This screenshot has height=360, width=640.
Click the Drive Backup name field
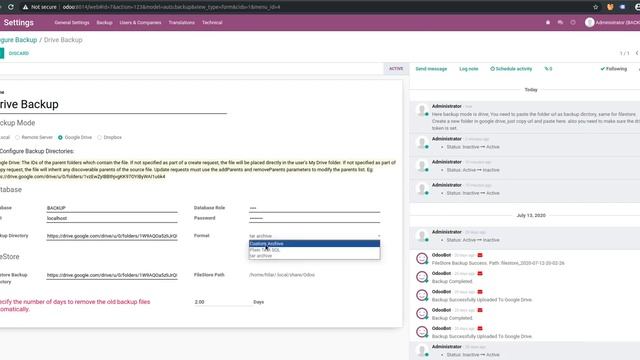113,104
